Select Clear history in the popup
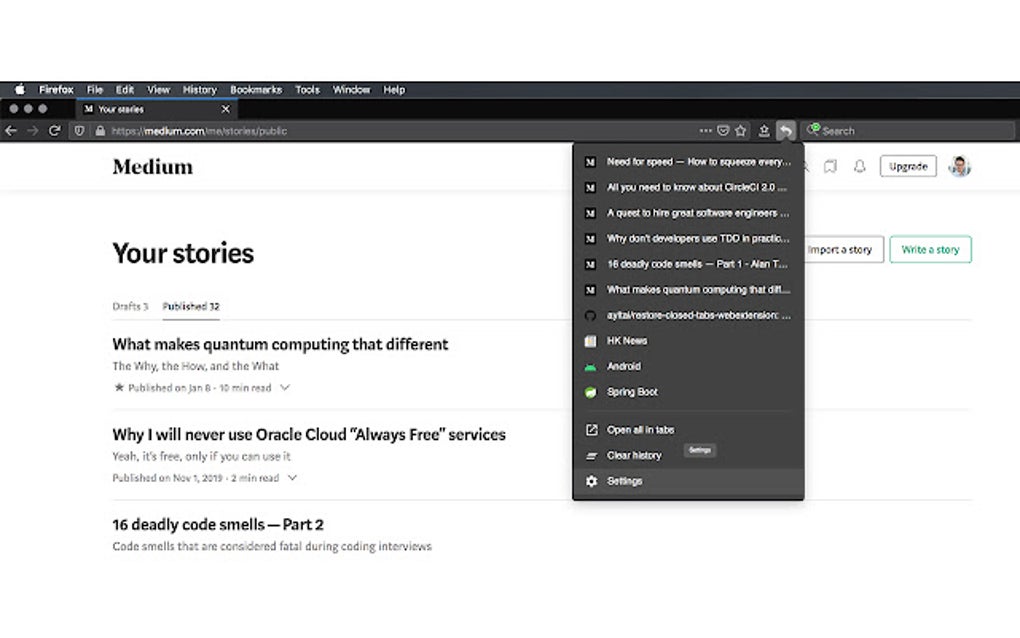The image size is (1020, 638). click(634, 456)
